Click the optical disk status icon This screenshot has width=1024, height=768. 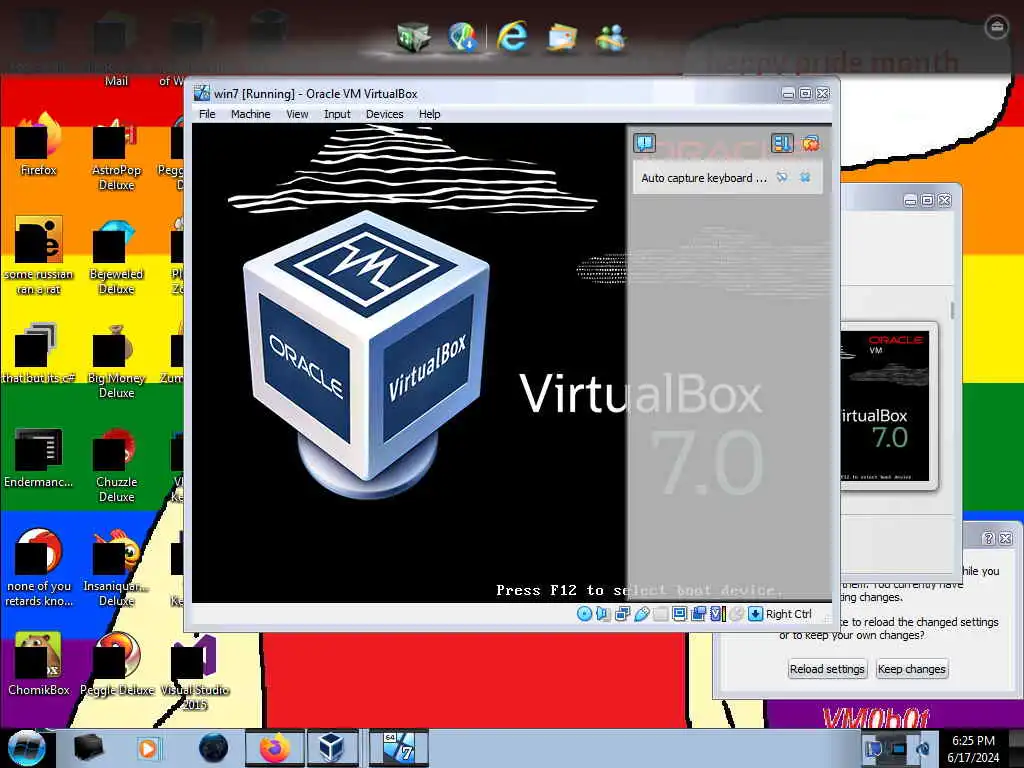[584, 614]
